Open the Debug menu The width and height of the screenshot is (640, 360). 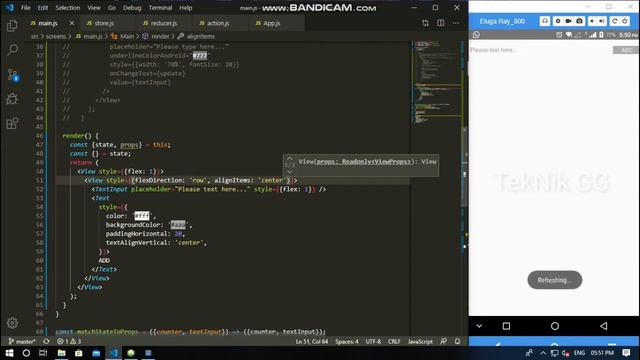(x=132, y=8)
